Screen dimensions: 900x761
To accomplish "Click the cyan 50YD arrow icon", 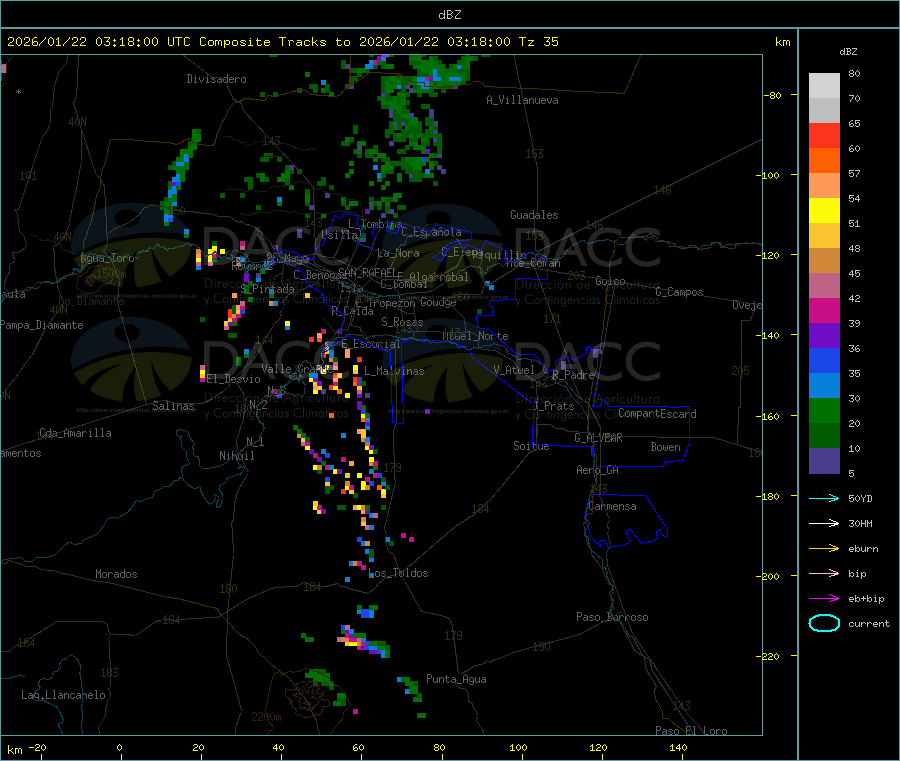I will [824, 498].
